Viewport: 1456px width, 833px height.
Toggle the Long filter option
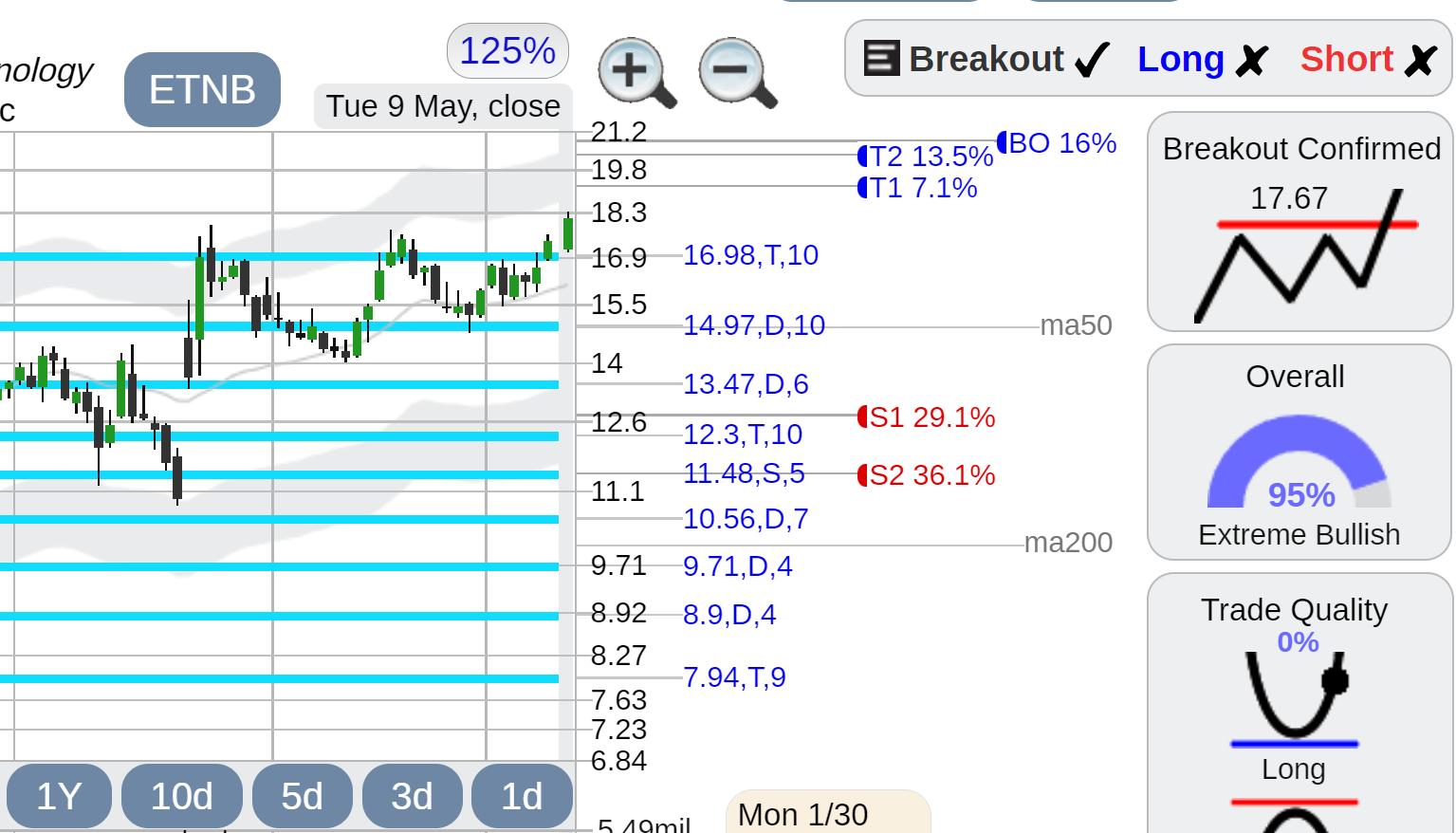(1203, 60)
